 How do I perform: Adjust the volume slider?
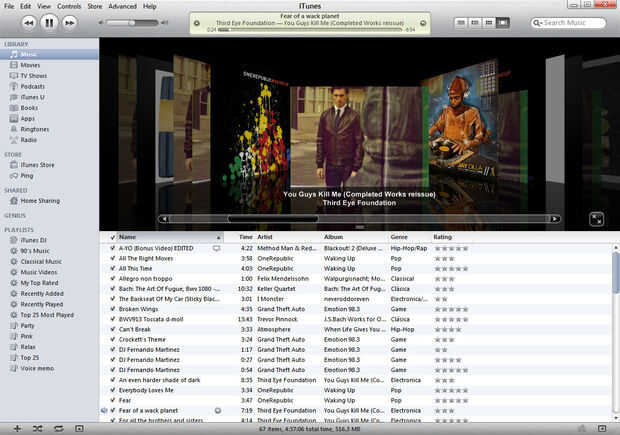(x=132, y=23)
